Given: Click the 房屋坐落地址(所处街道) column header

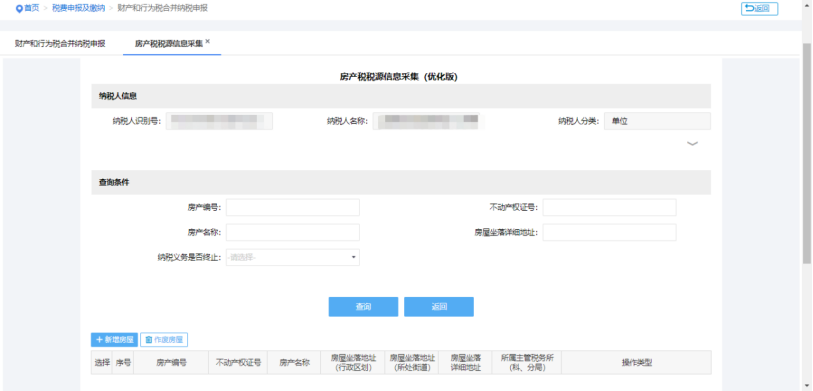Looking at the screenshot, I should click(x=412, y=362).
